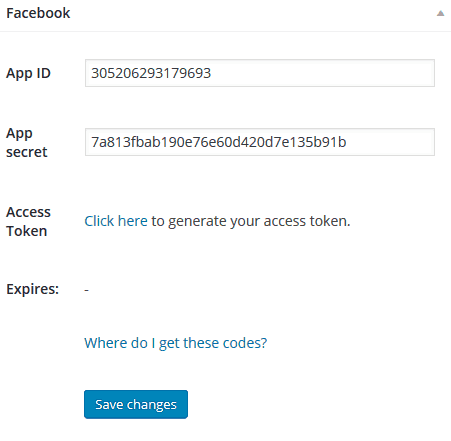Click empty space after App secret value
451x441 pixels.
(x=390, y=142)
